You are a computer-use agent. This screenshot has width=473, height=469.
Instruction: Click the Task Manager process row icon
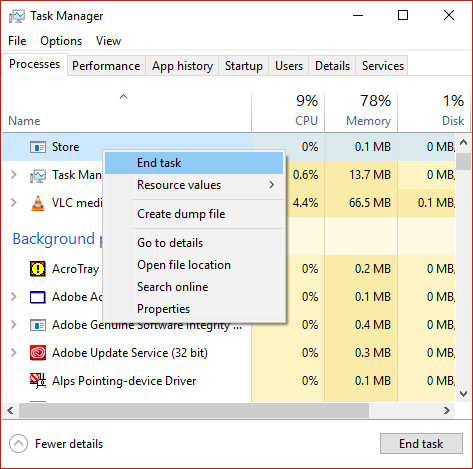(x=38, y=175)
